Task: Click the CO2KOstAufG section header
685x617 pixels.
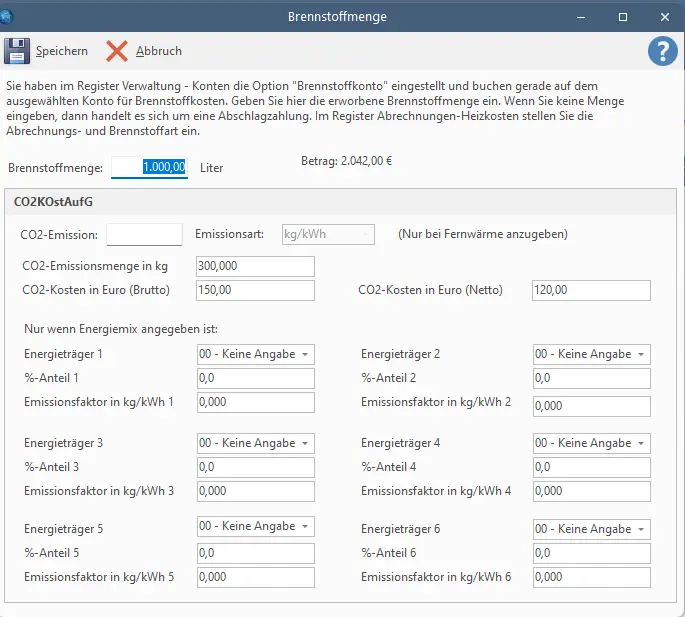Action: [x=53, y=202]
